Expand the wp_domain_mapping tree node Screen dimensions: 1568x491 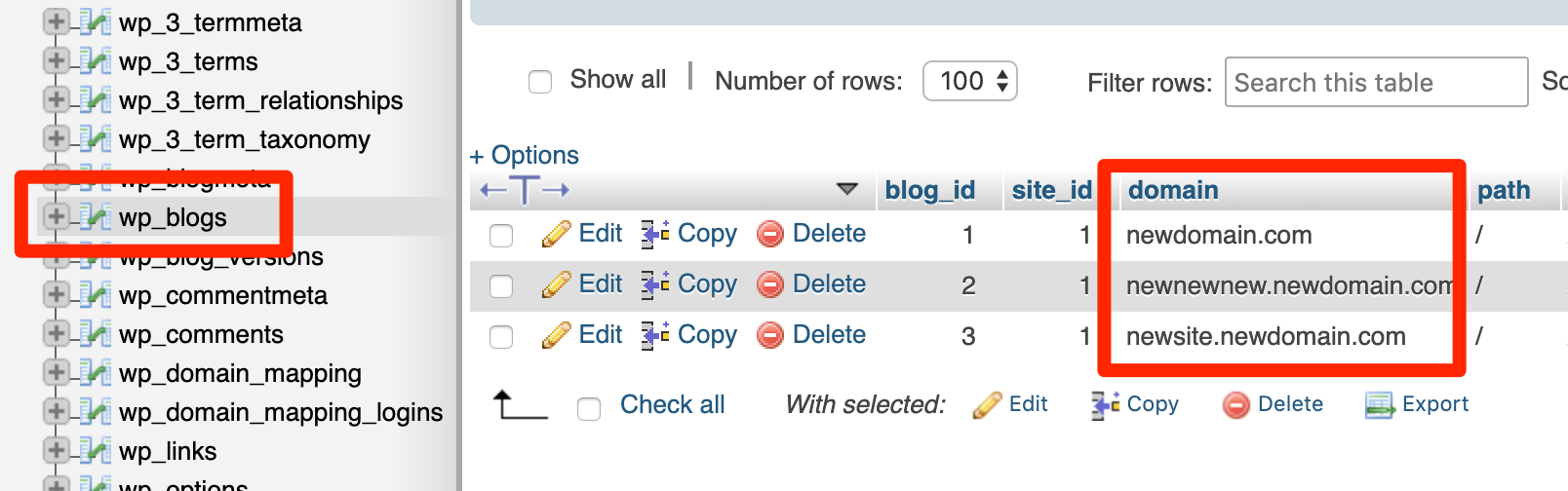(56, 373)
